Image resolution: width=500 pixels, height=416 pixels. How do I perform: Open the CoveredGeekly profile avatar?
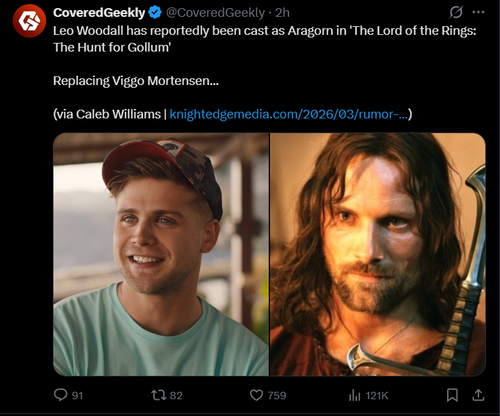pos(29,21)
